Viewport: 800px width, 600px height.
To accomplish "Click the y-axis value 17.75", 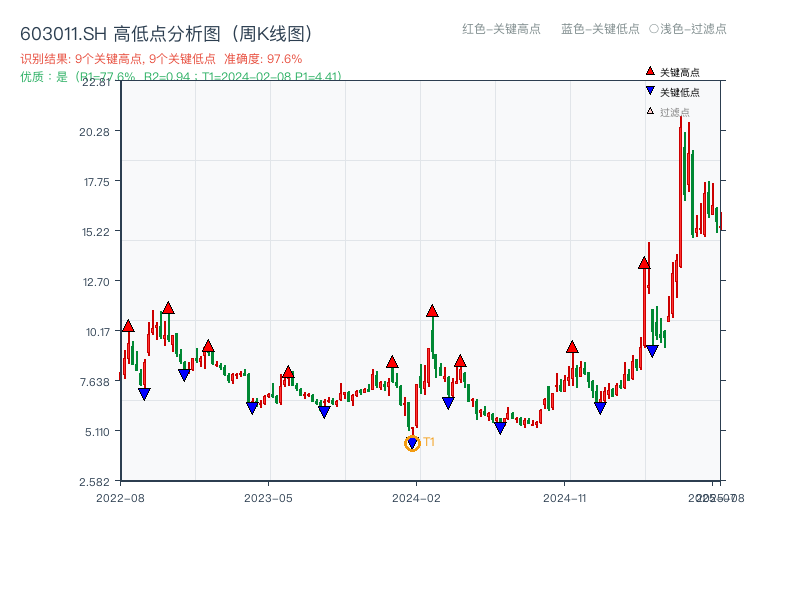I will (96, 182).
